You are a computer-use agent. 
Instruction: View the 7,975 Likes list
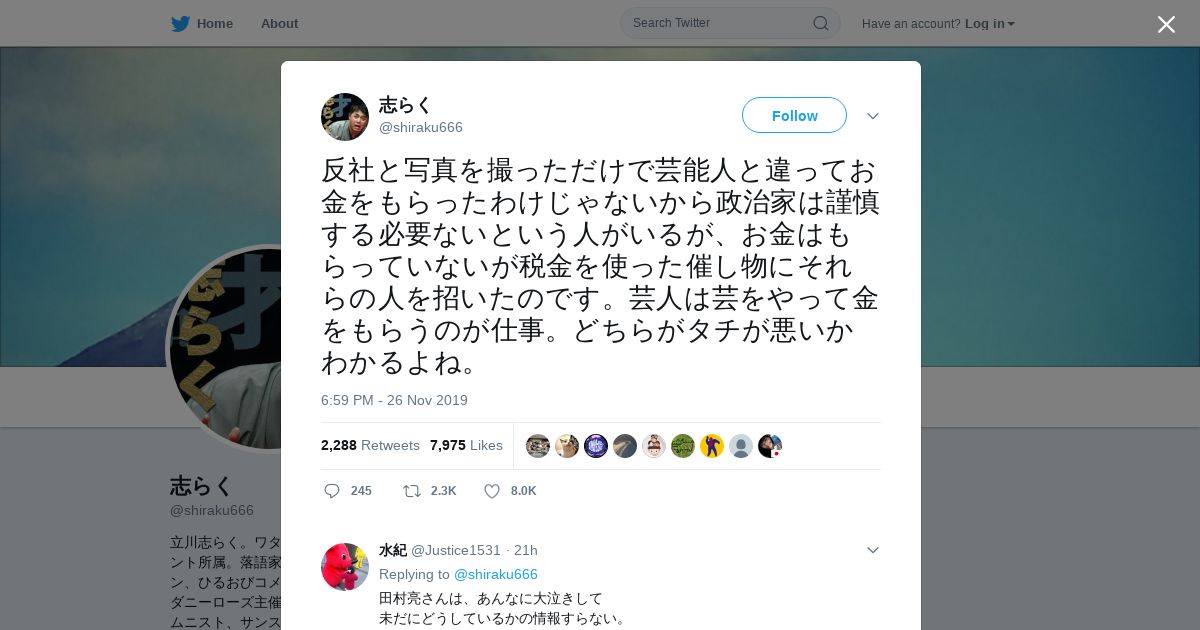(x=466, y=445)
